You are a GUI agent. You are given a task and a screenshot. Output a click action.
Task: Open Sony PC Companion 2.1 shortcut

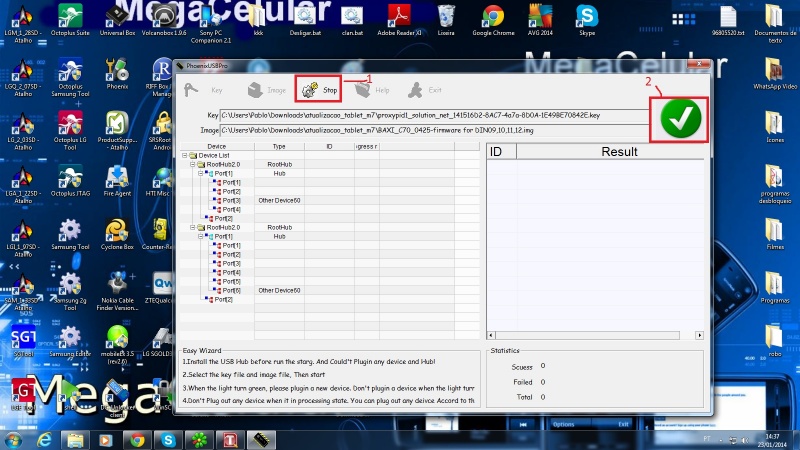211,23
